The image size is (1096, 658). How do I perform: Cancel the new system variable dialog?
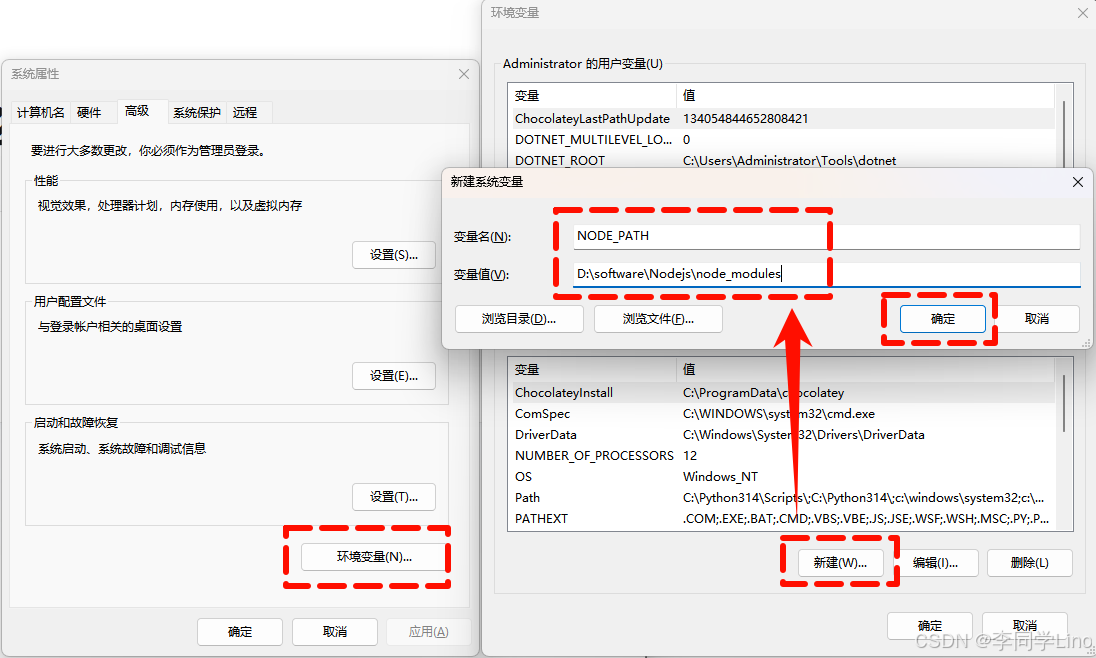1037,319
